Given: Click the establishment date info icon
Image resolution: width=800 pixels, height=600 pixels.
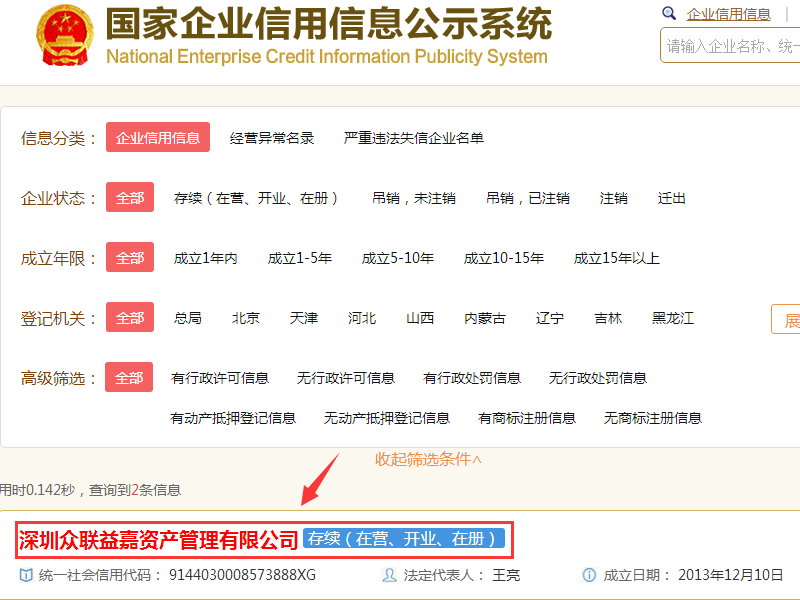Looking at the screenshot, I should [589, 575].
